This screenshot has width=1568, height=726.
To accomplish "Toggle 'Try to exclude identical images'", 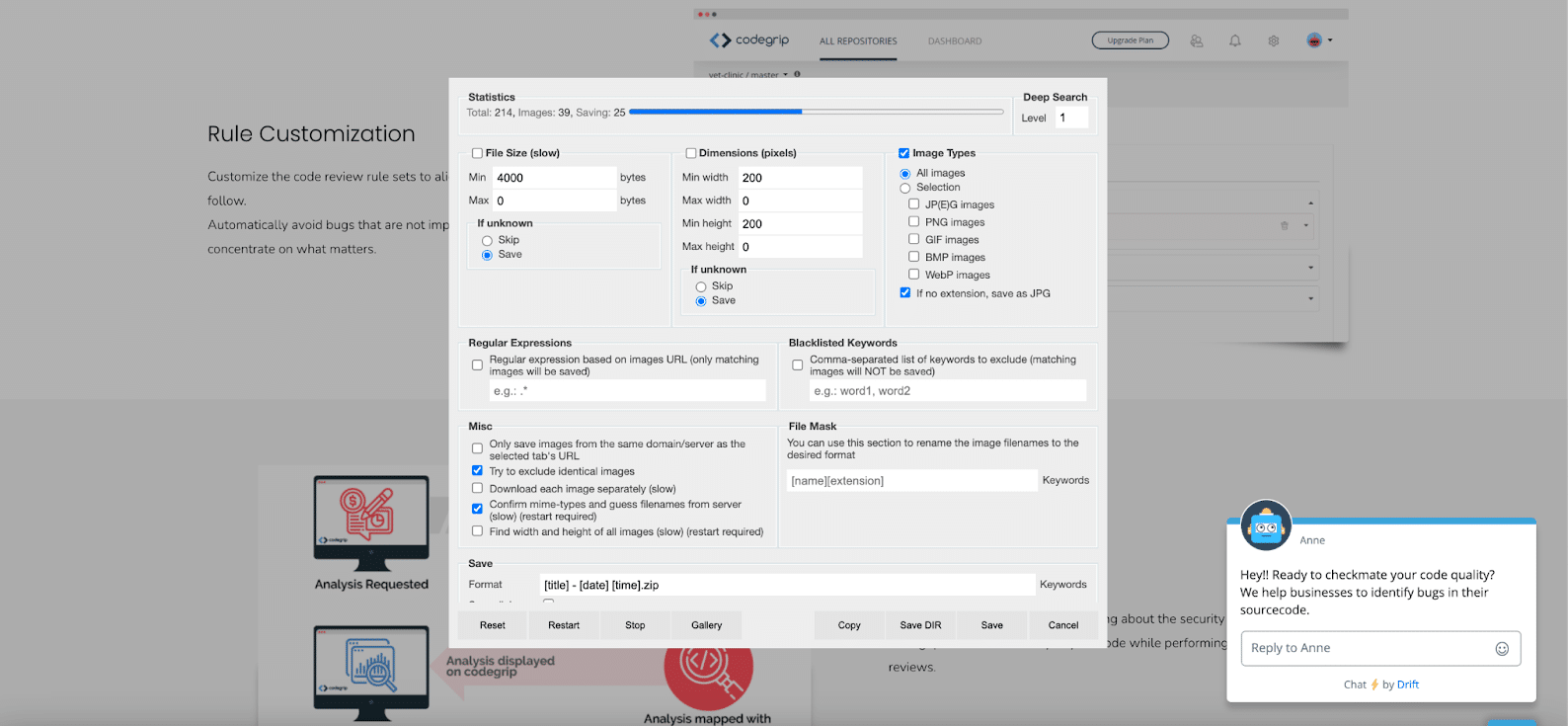I will [x=478, y=471].
